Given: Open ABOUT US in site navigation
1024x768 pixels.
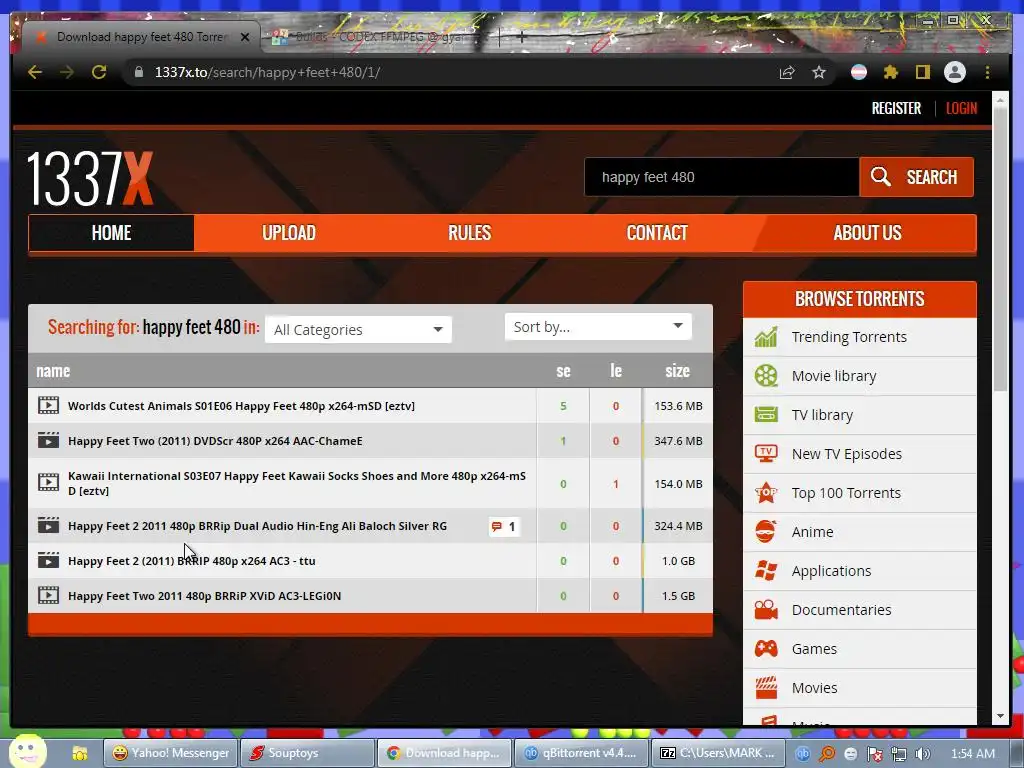Looking at the screenshot, I should (x=867, y=232).
